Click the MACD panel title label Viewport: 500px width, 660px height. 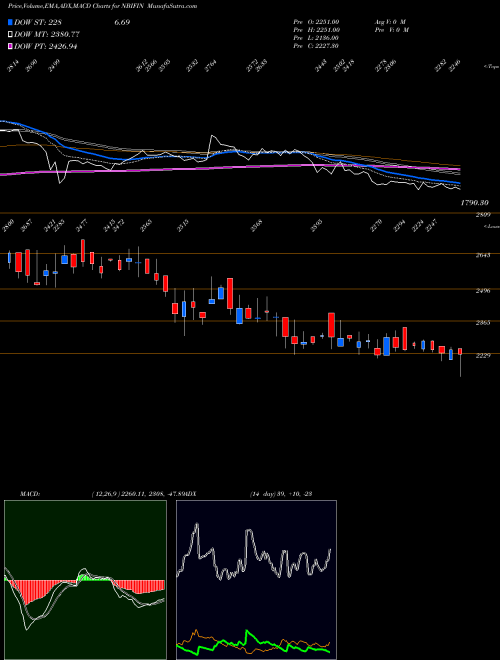point(30,493)
